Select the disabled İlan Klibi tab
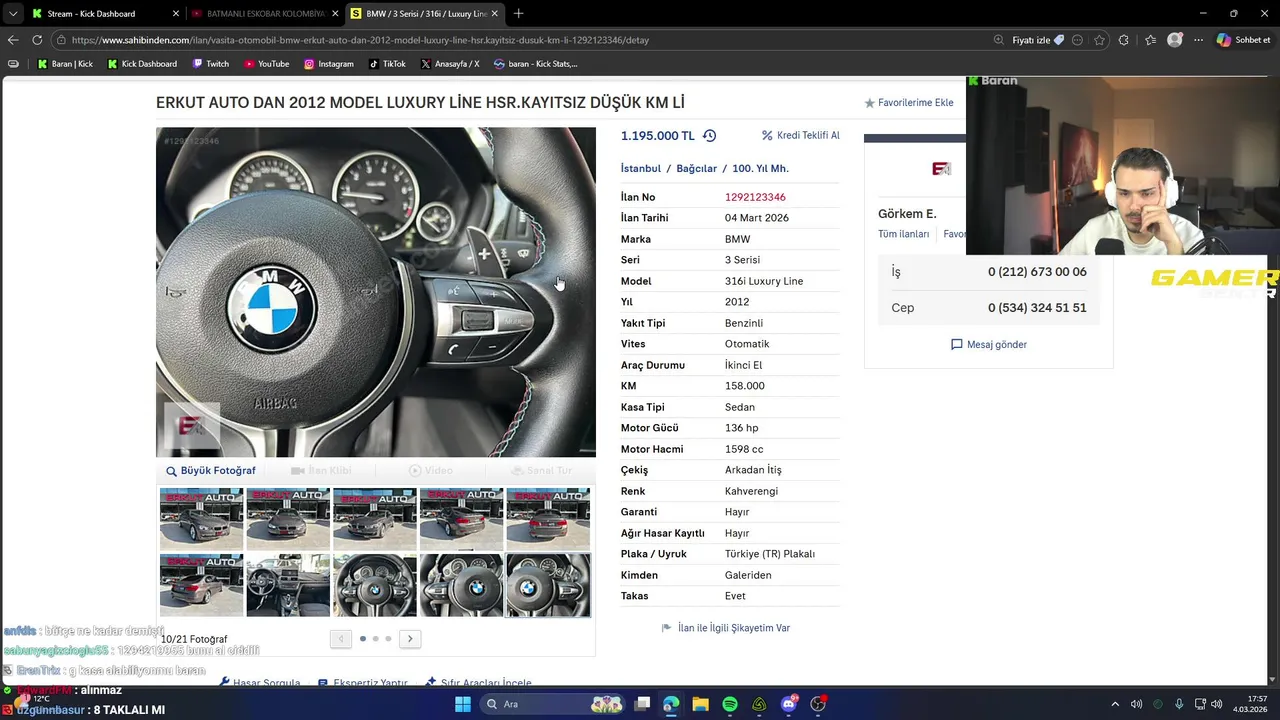The image size is (1280, 720). [x=321, y=471]
